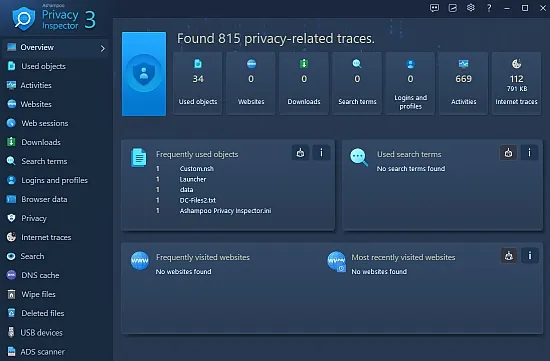Open help question mark icon
This screenshot has height=361, width=550.
pos(489,8)
